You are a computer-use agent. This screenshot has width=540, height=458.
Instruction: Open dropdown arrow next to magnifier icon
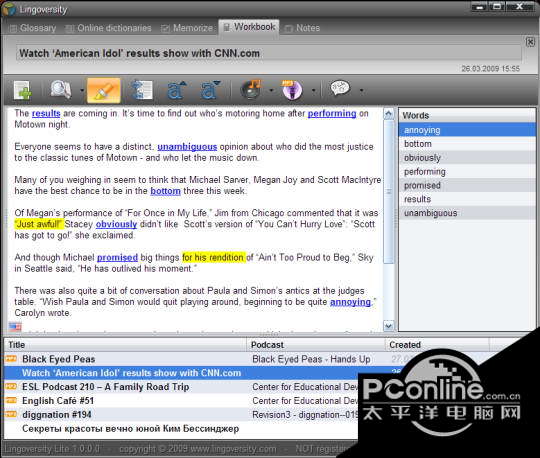82,91
